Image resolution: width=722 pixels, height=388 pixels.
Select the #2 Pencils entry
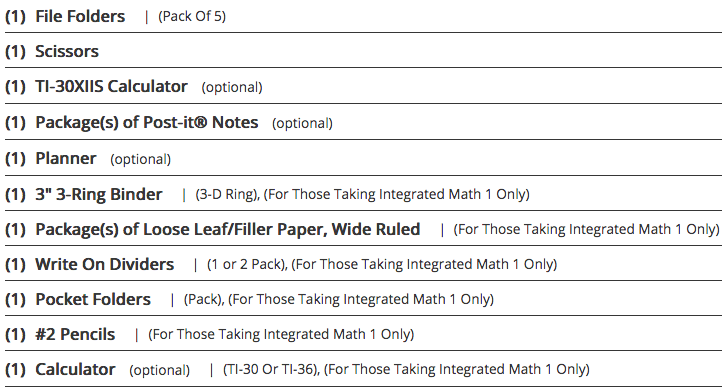pos(75,334)
